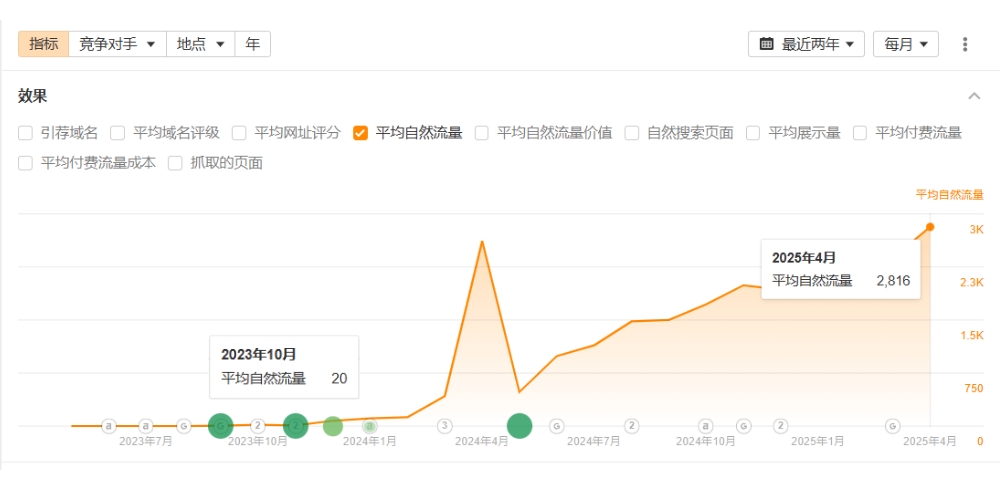Click the 3K axis value
1000x490 pixels.
[x=976, y=230]
